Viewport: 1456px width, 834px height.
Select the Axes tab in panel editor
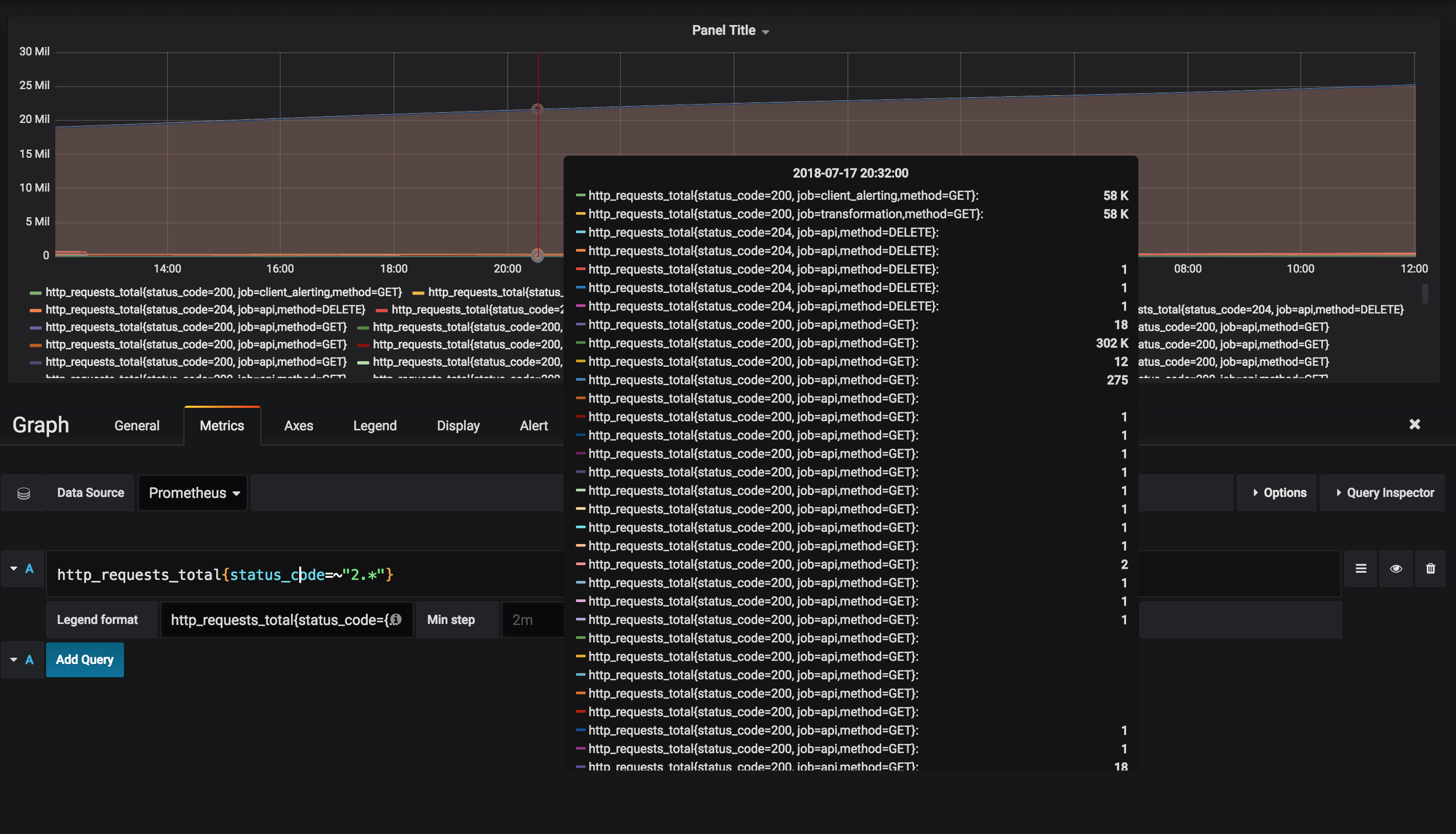tap(297, 425)
